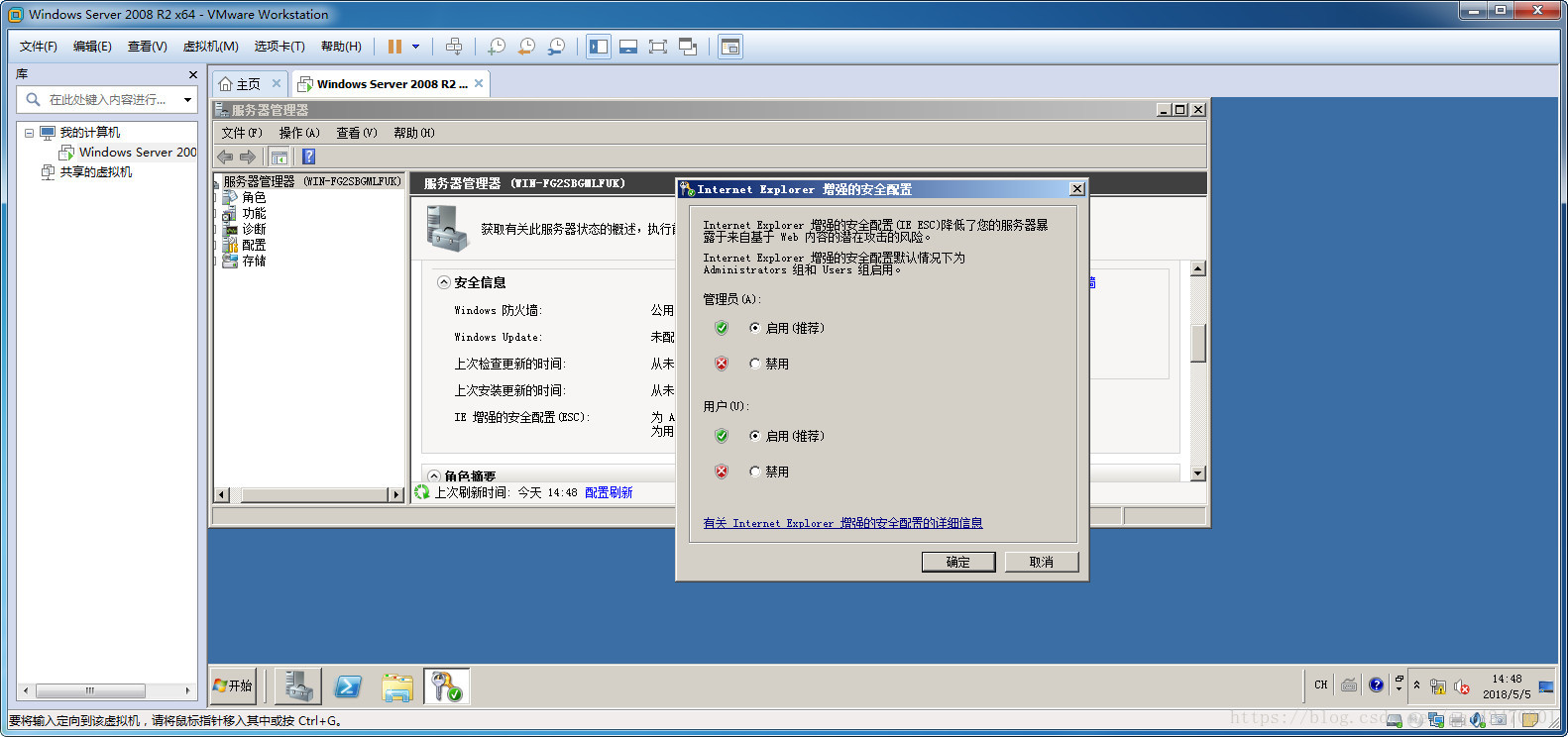Open 查看(V) menu in Server Manager

[x=357, y=133]
